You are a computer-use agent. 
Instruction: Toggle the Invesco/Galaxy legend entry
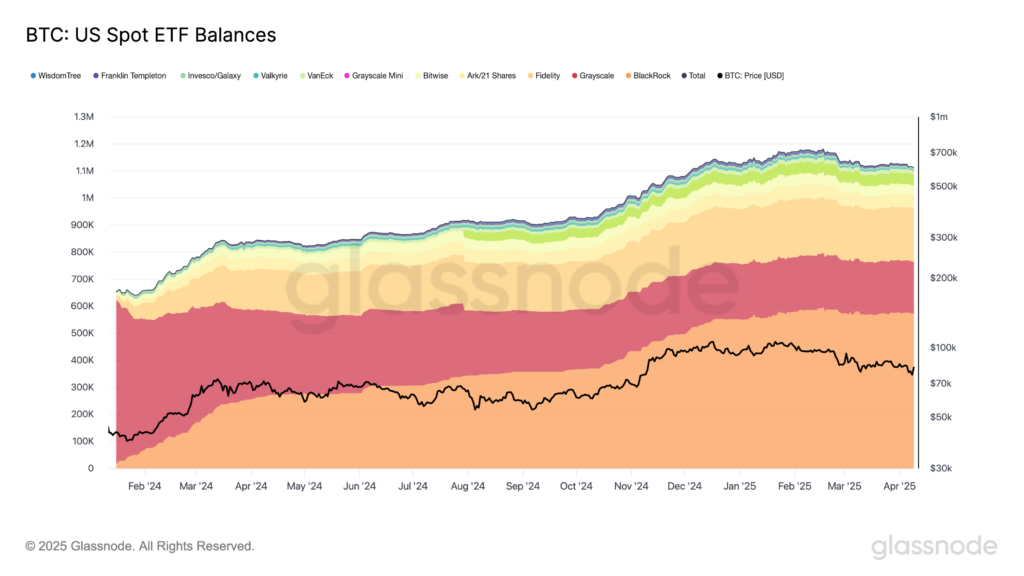coord(214,76)
